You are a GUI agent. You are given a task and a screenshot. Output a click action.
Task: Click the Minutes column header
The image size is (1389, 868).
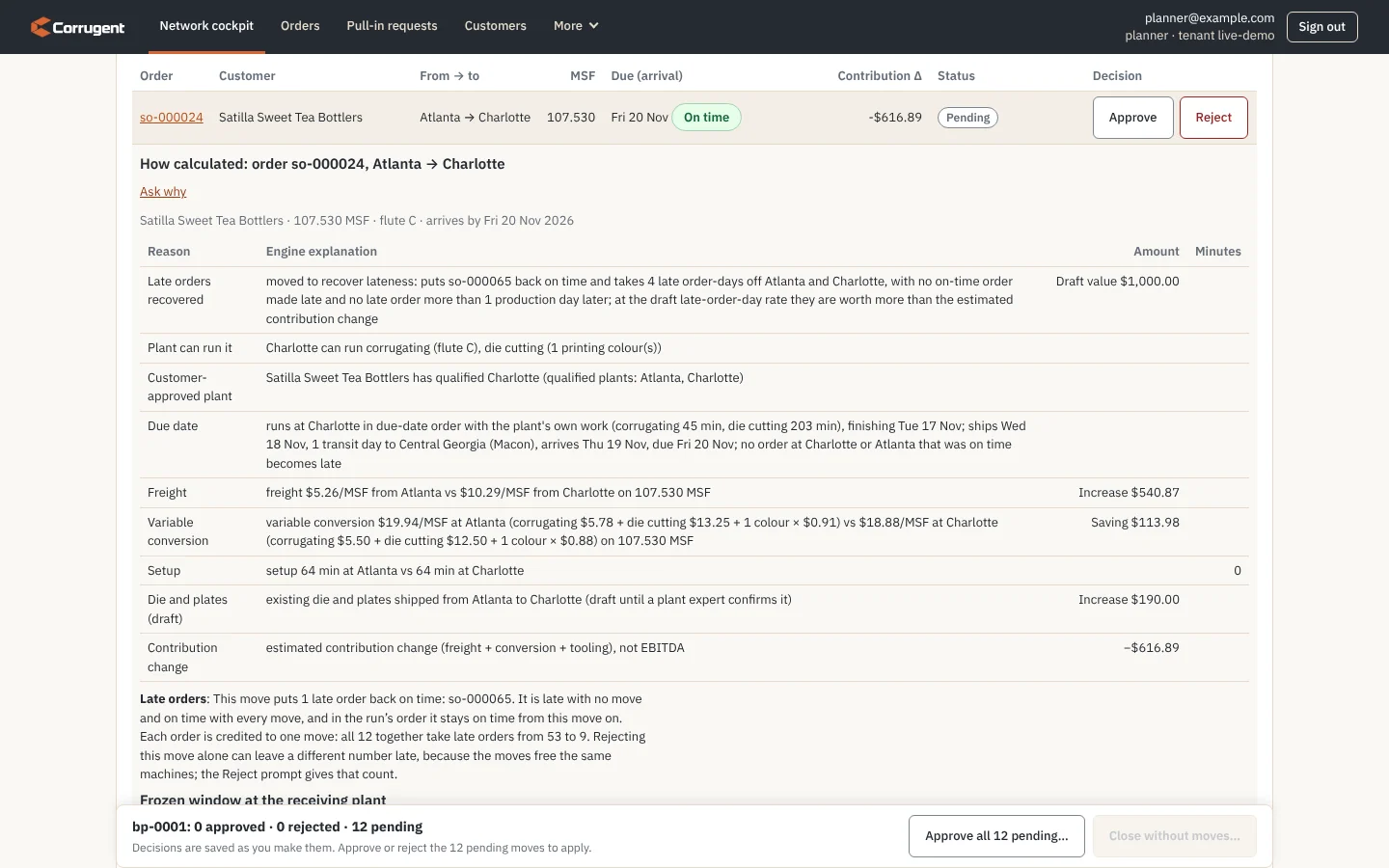click(x=1217, y=252)
